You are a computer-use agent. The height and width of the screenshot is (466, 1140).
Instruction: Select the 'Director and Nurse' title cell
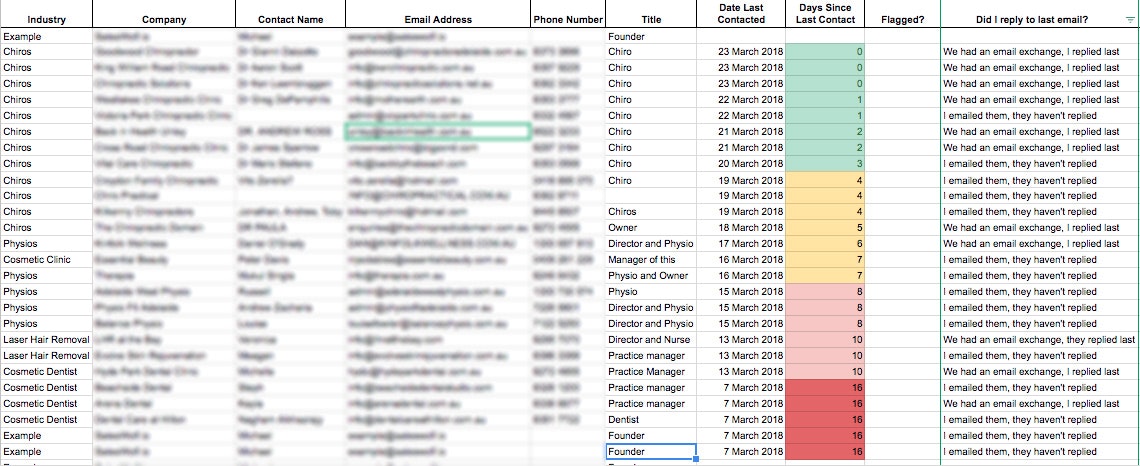pos(651,340)
